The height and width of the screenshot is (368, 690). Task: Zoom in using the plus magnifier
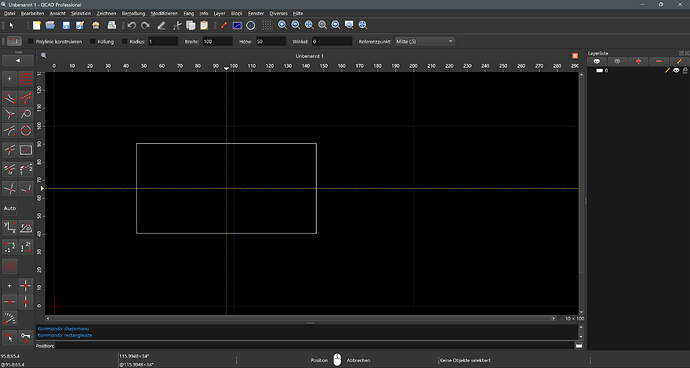point(282,25)
